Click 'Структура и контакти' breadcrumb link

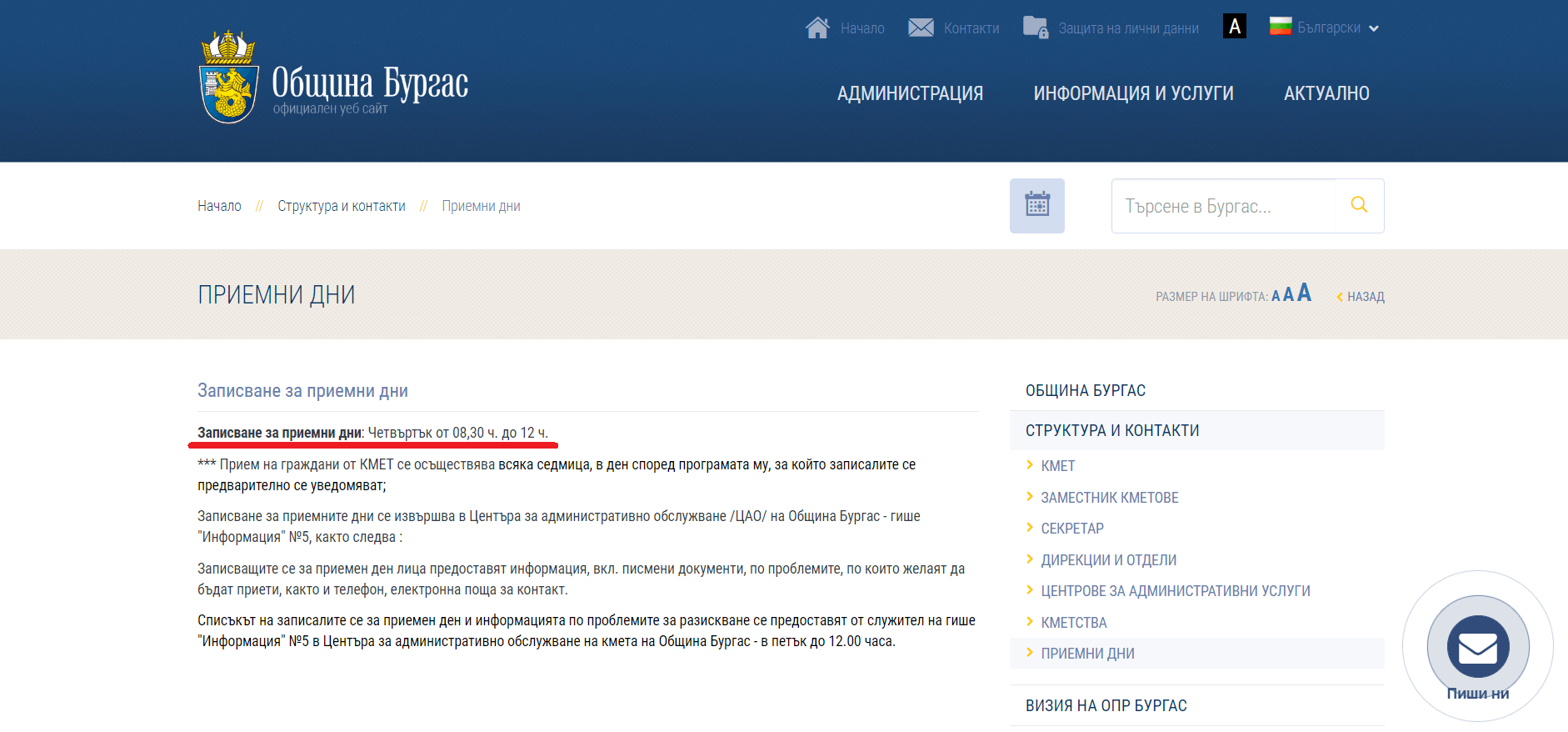(342, 206)
